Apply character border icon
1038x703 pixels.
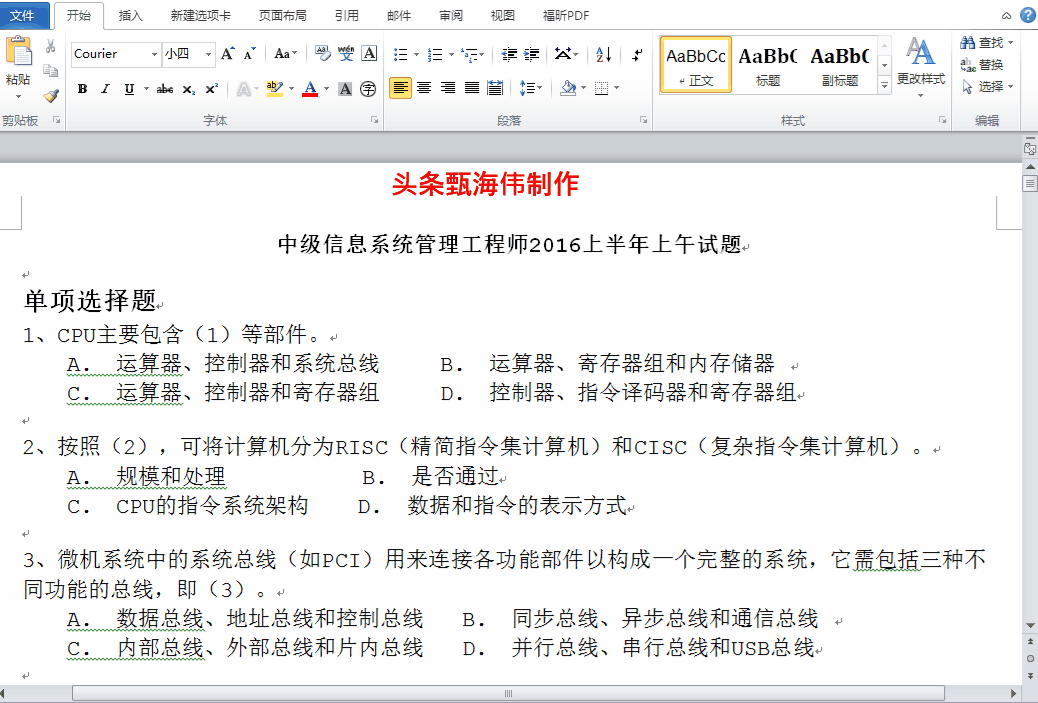pyautogui.click(x=369, y=54)
